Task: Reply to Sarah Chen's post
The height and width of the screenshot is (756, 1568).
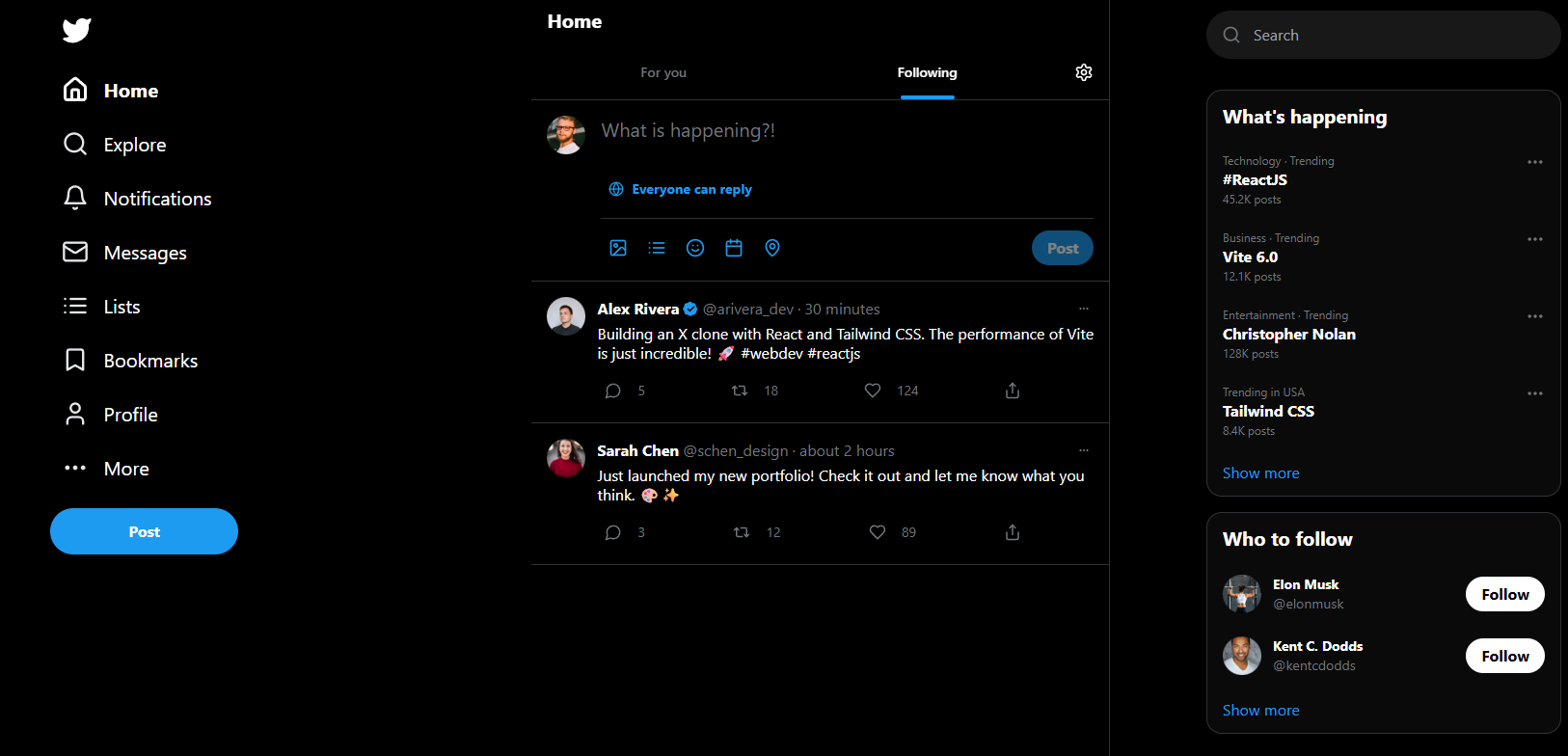Action: [613, 532]
